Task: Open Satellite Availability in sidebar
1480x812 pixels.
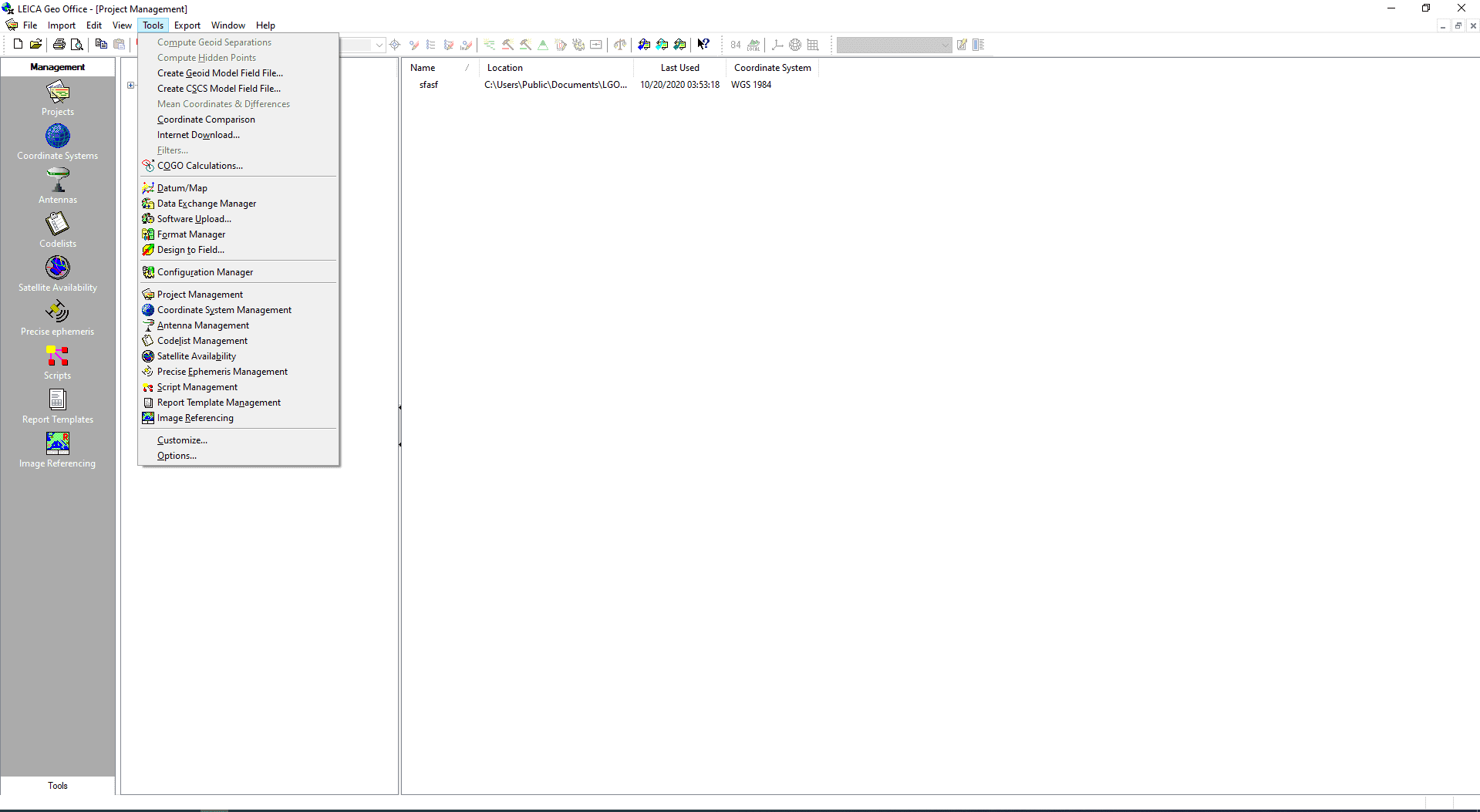Action: click(58, 275)
